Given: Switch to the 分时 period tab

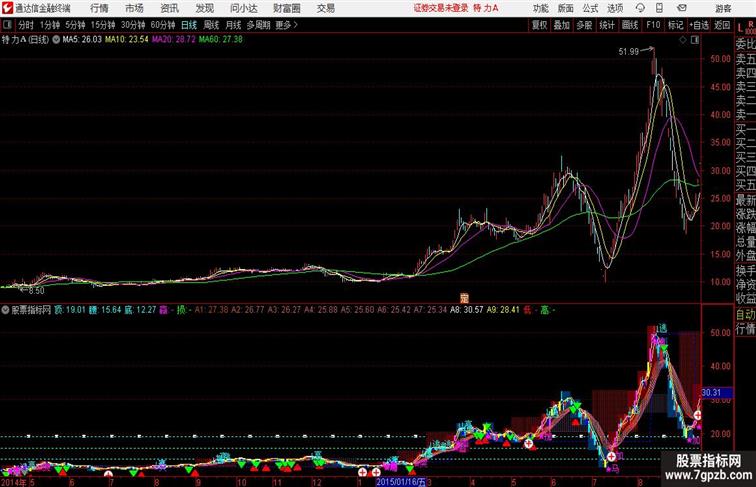Looking at the screenshot, I should [x=26, y=25].
